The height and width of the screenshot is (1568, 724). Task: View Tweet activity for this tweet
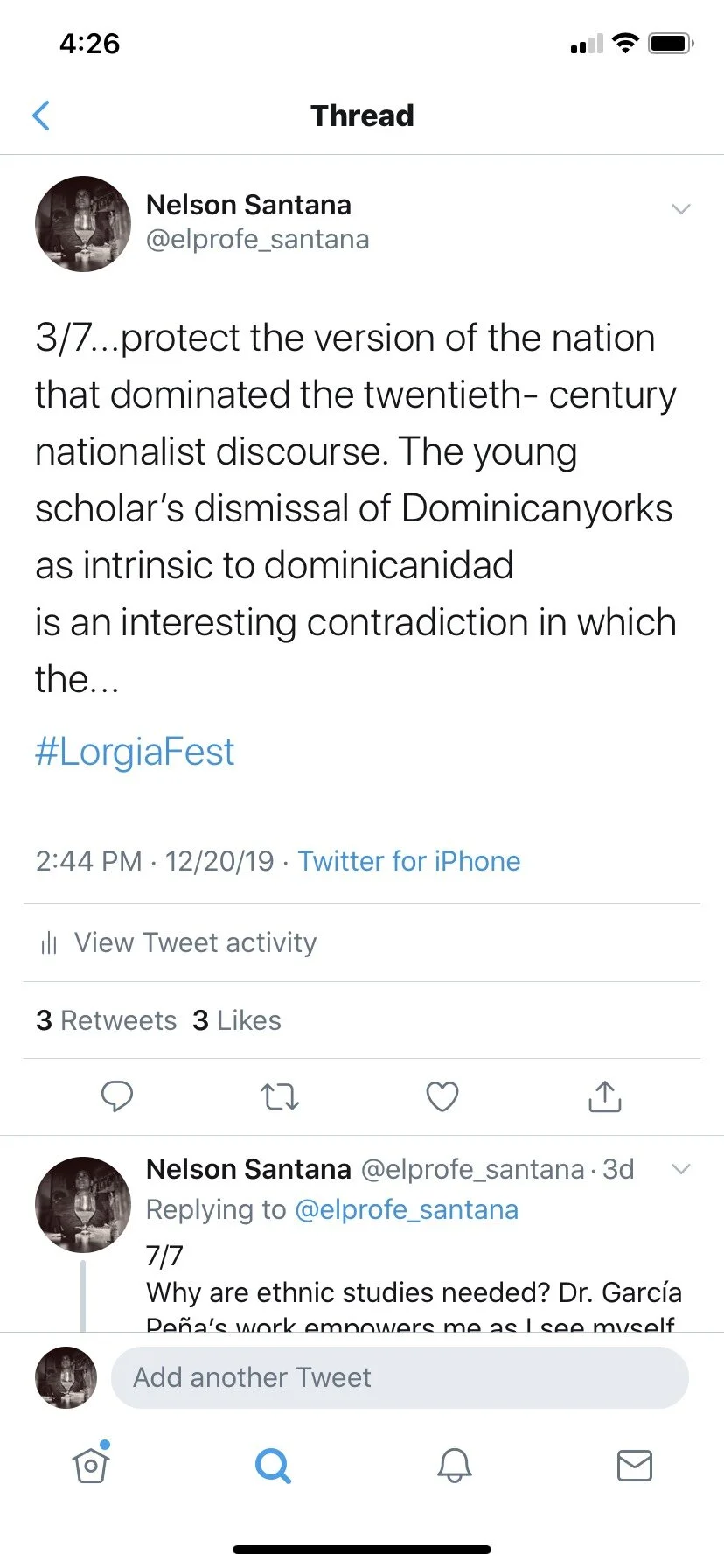tap(195, 942)
